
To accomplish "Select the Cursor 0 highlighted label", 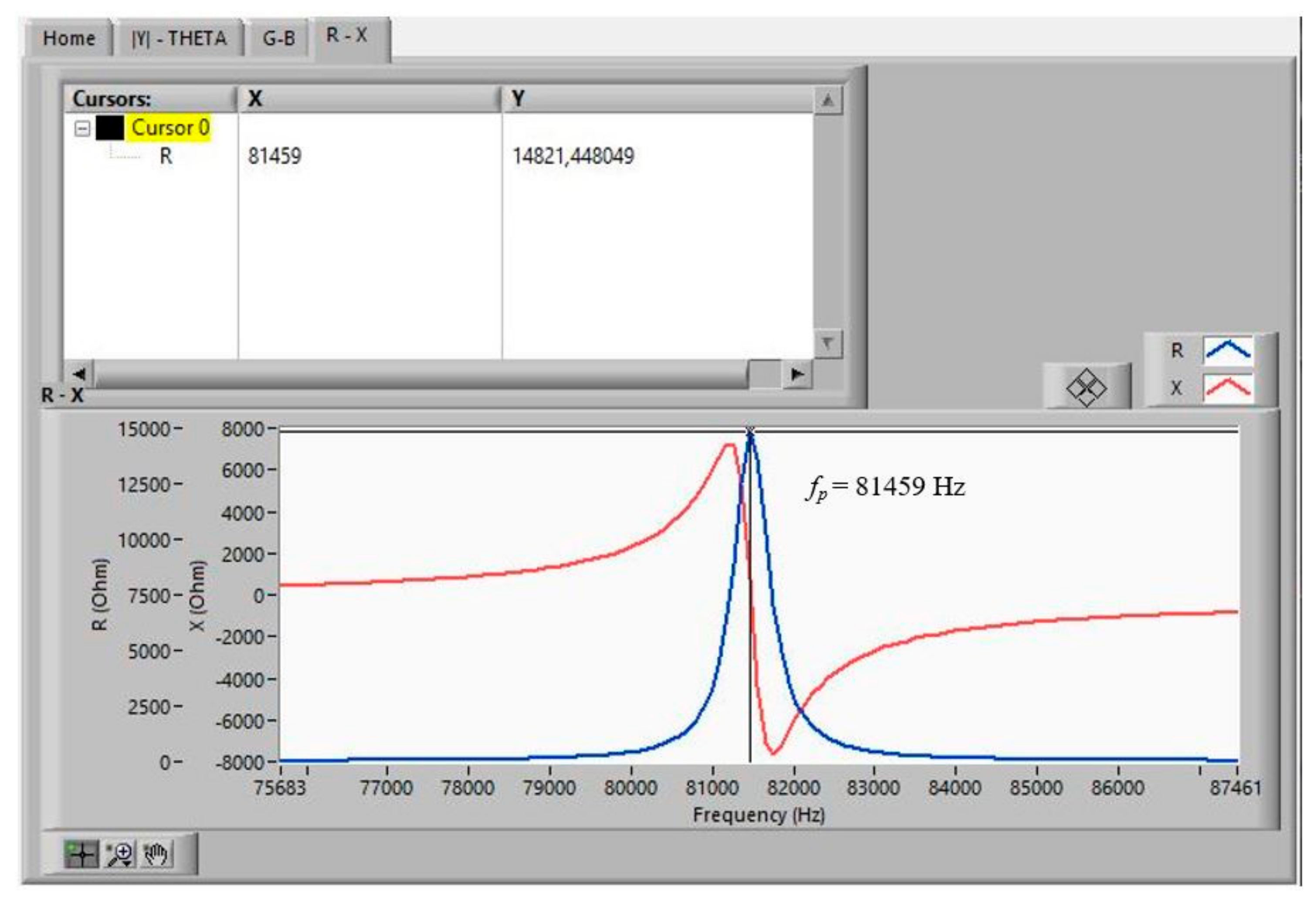I will (170, 128).
